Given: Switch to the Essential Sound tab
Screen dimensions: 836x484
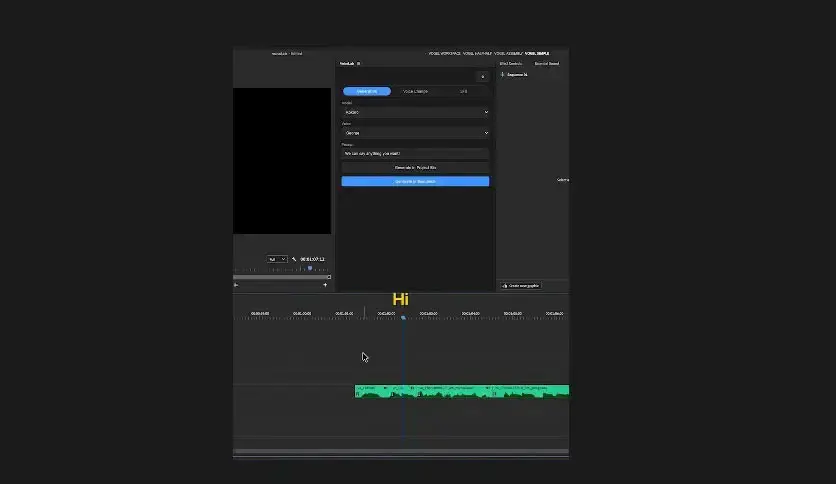Looking at the screenshot, I should [x=546, y=63].
